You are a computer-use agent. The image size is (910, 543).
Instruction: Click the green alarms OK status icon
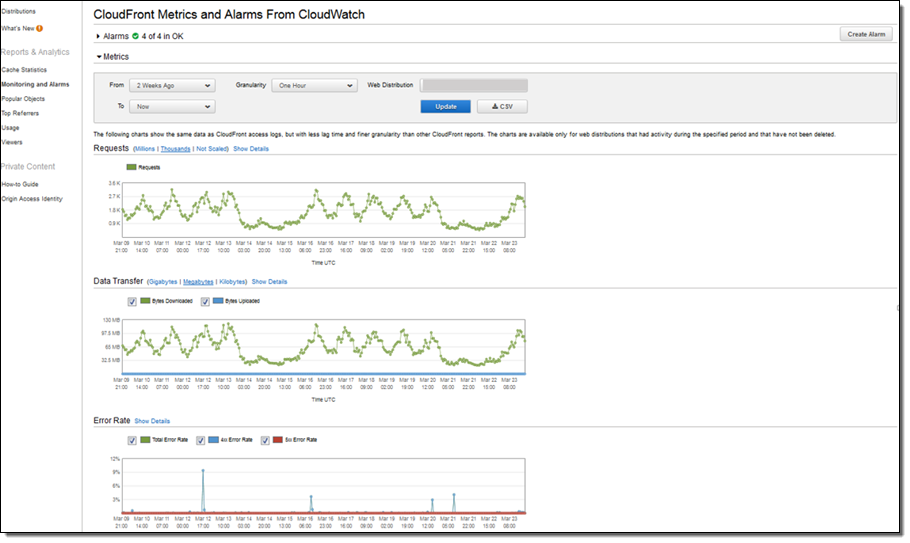pyautogui.click(x=136, y=36)
